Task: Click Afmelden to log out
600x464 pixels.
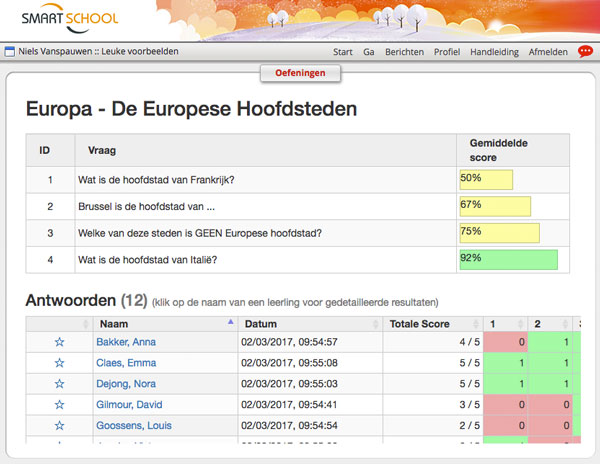Action: [548, 52]
